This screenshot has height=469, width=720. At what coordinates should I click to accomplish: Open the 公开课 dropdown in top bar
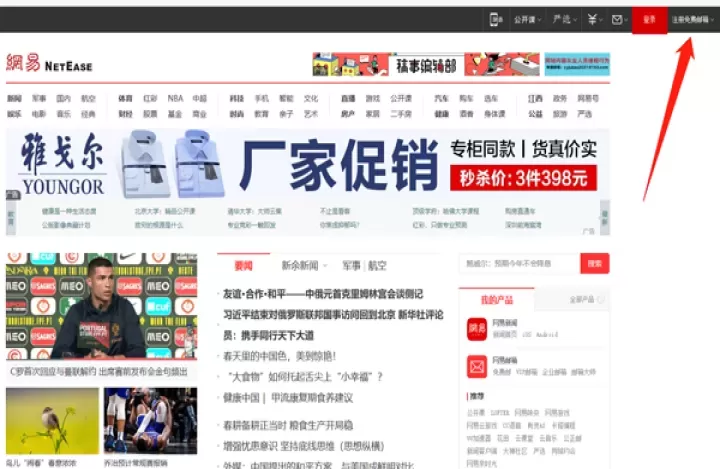click(x=527, y=20)
